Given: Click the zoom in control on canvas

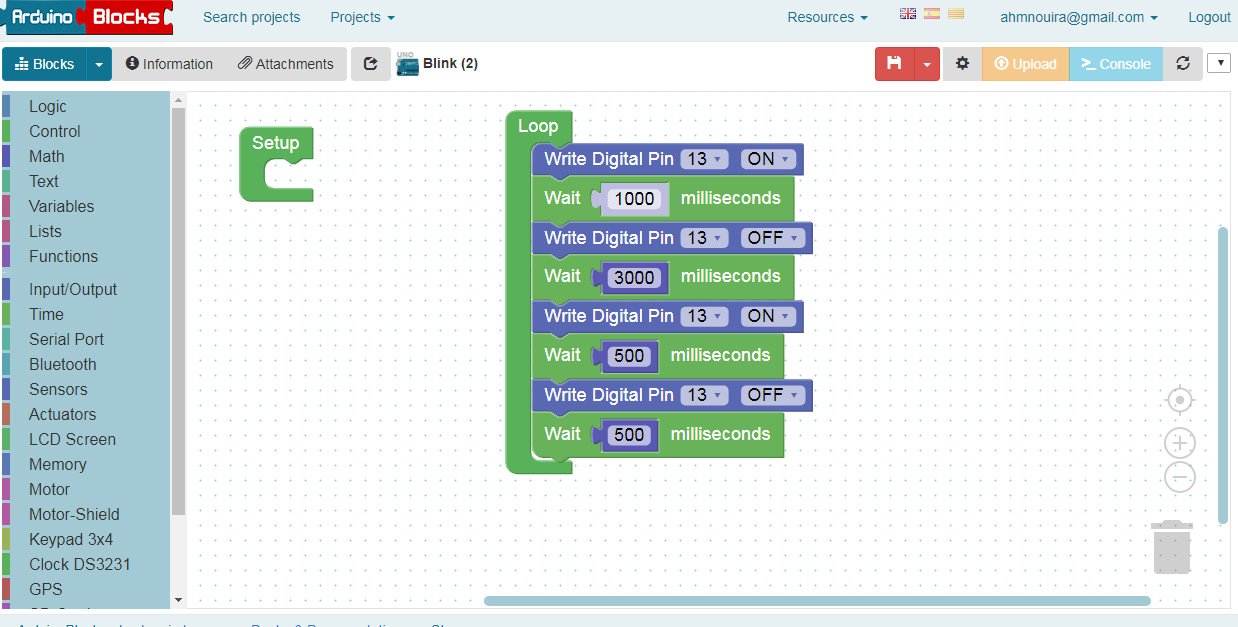Looking at the screenshot, I should click(1180, 442).
